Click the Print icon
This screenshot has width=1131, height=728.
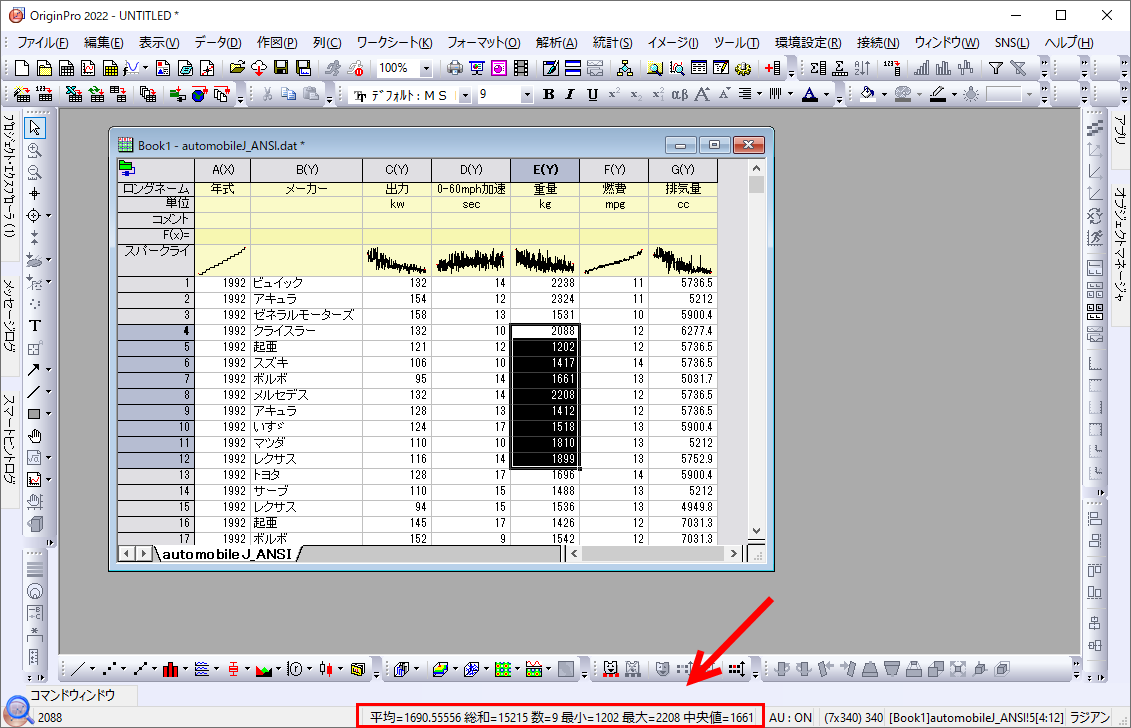click(x=454, y=69)
